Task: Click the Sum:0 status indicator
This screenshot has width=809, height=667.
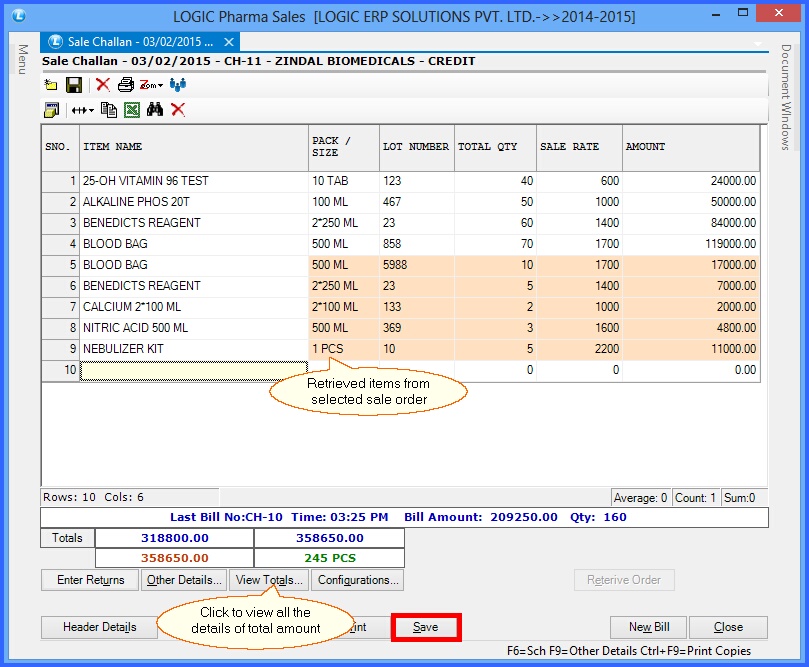Action: tap(743, 498)
